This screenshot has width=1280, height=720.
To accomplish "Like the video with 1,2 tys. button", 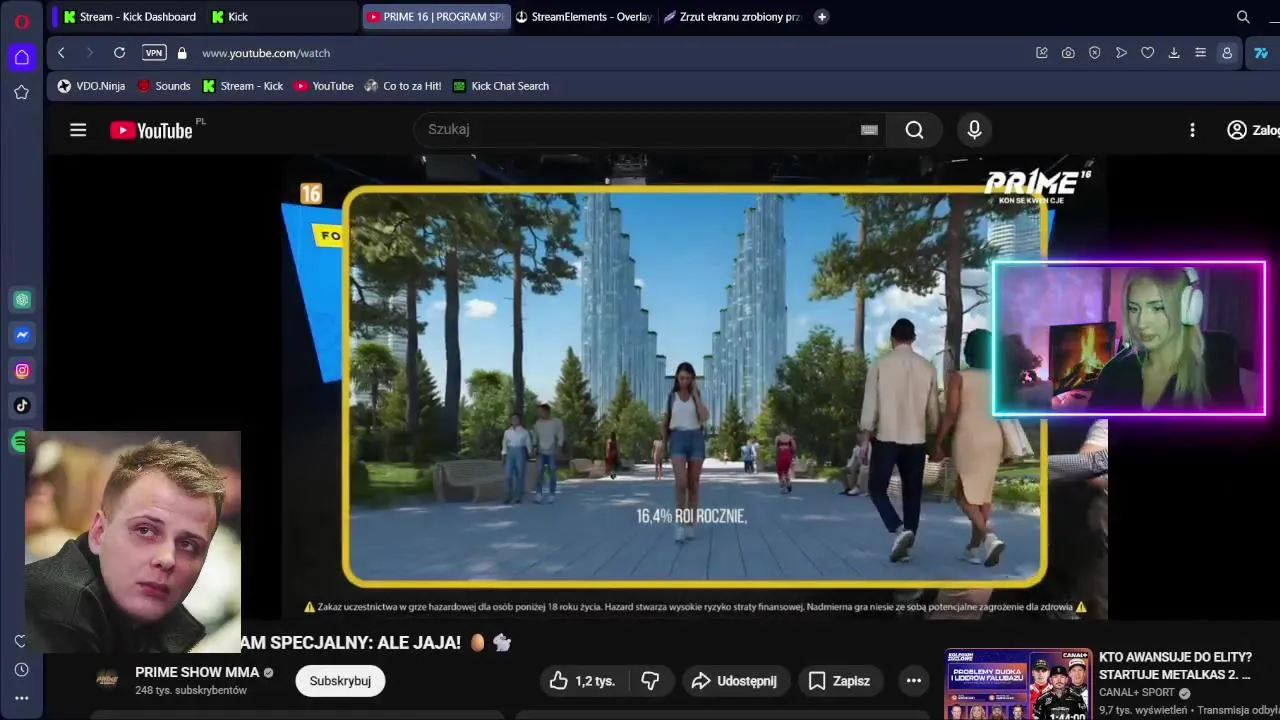I will coord(583,681).
